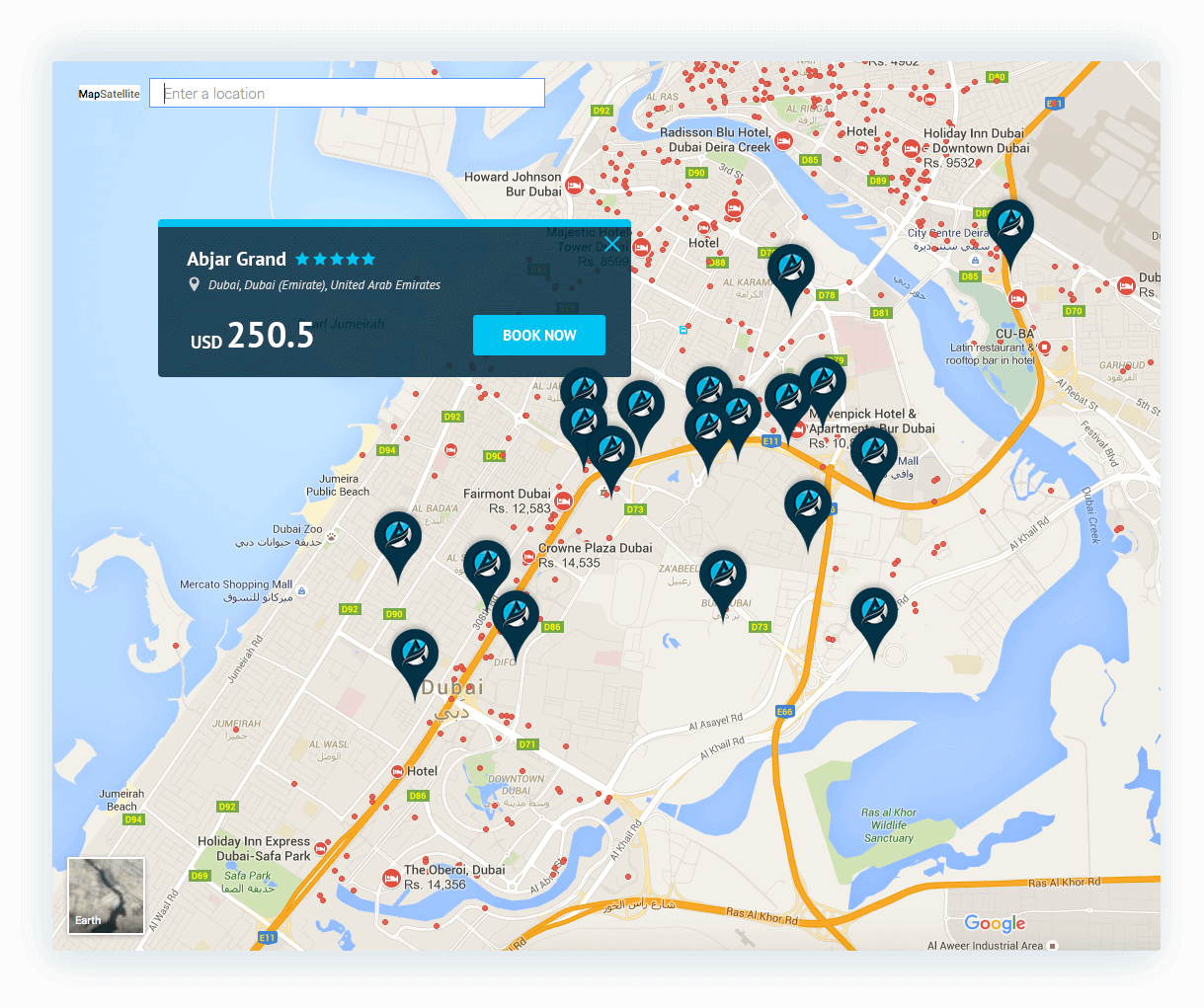Click the Crowne Plaza Dubai hotel icon
Viewport: 1204px width, 1008px height.
[x=528, y=556]
